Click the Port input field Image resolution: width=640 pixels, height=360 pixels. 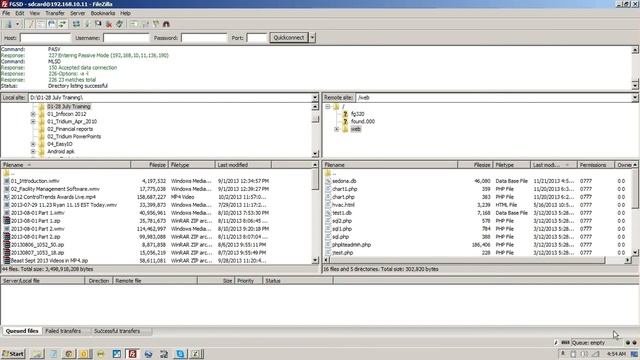257,38
